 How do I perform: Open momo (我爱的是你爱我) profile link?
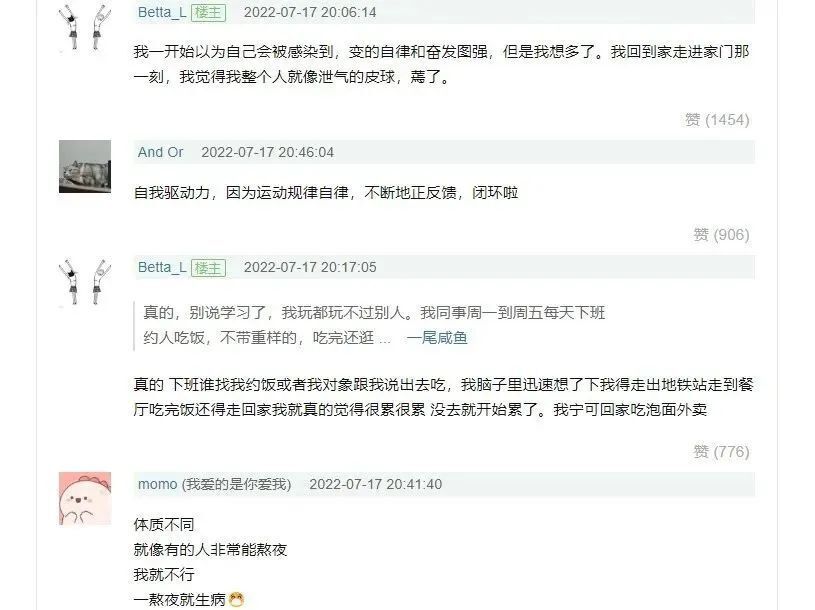214,484
